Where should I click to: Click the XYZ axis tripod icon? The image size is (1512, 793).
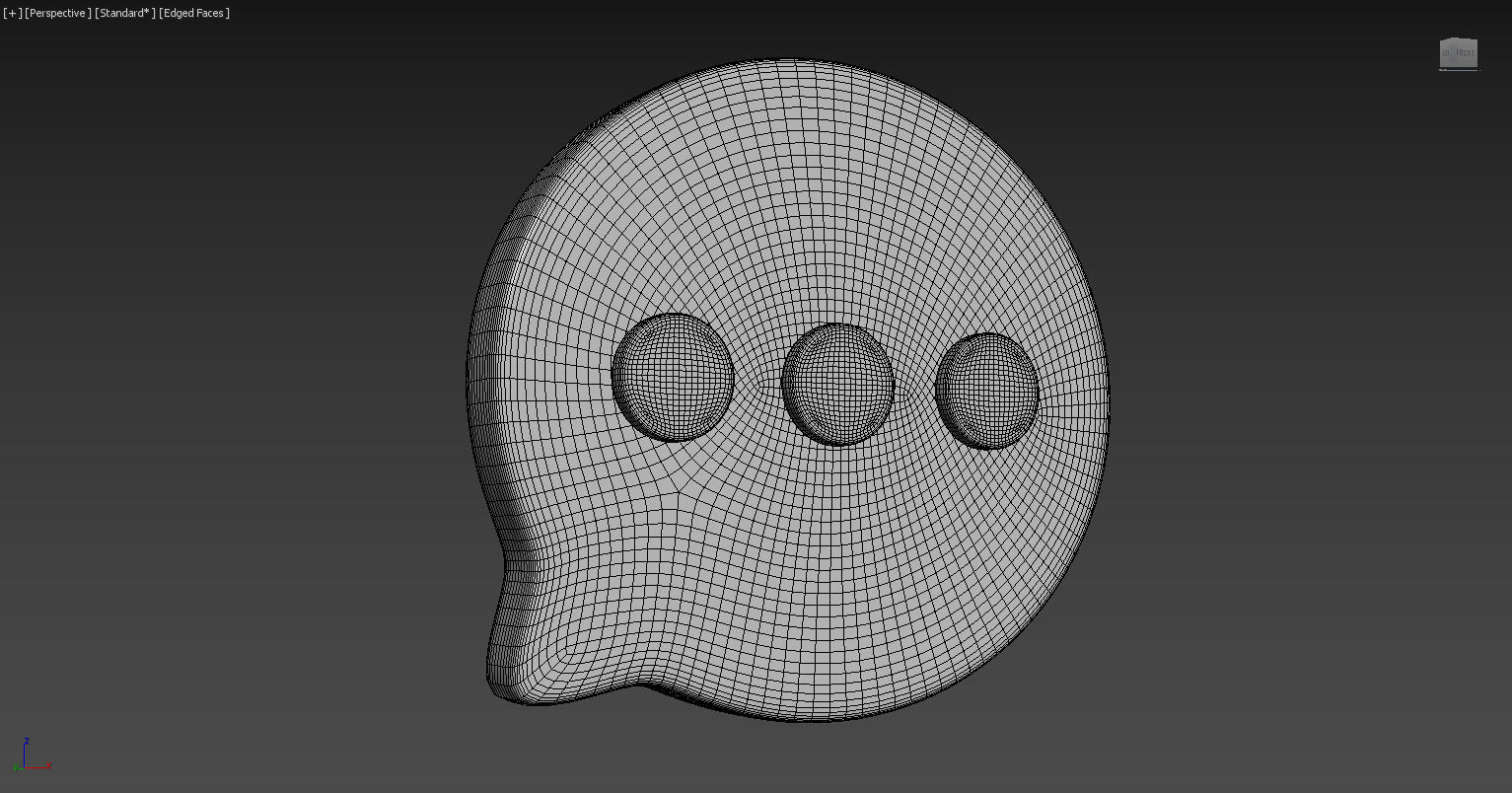point(33,755)
